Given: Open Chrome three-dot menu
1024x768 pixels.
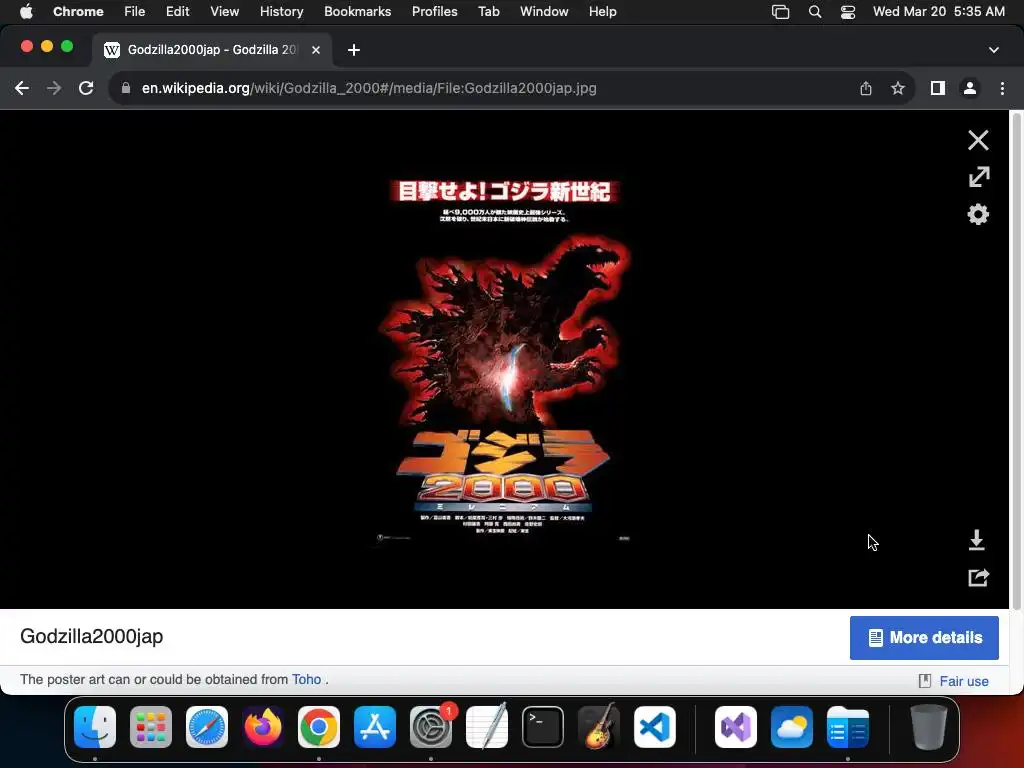Looking at the screenshot, I should coord(1002,88).
